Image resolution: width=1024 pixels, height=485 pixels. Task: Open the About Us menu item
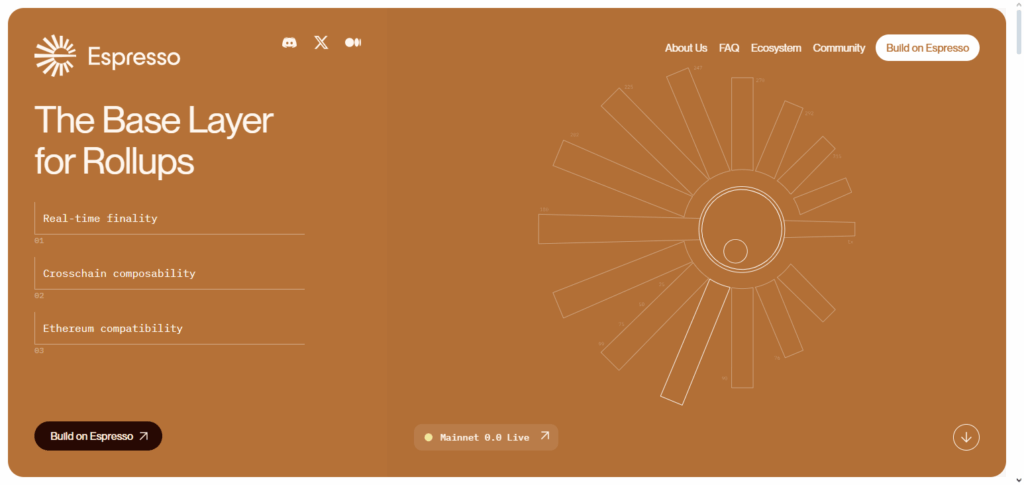(x=686, y=48)
